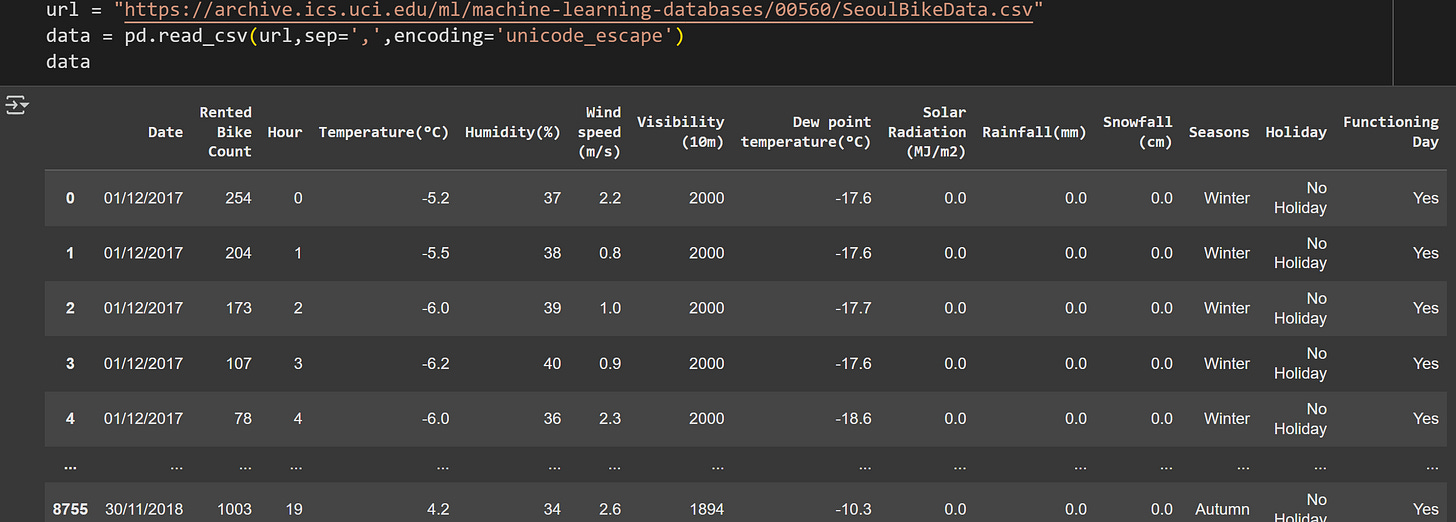Click the Snowfall (cm) column header
1456x522 pixels.
pyautogui.click(x=1138, y=132)
